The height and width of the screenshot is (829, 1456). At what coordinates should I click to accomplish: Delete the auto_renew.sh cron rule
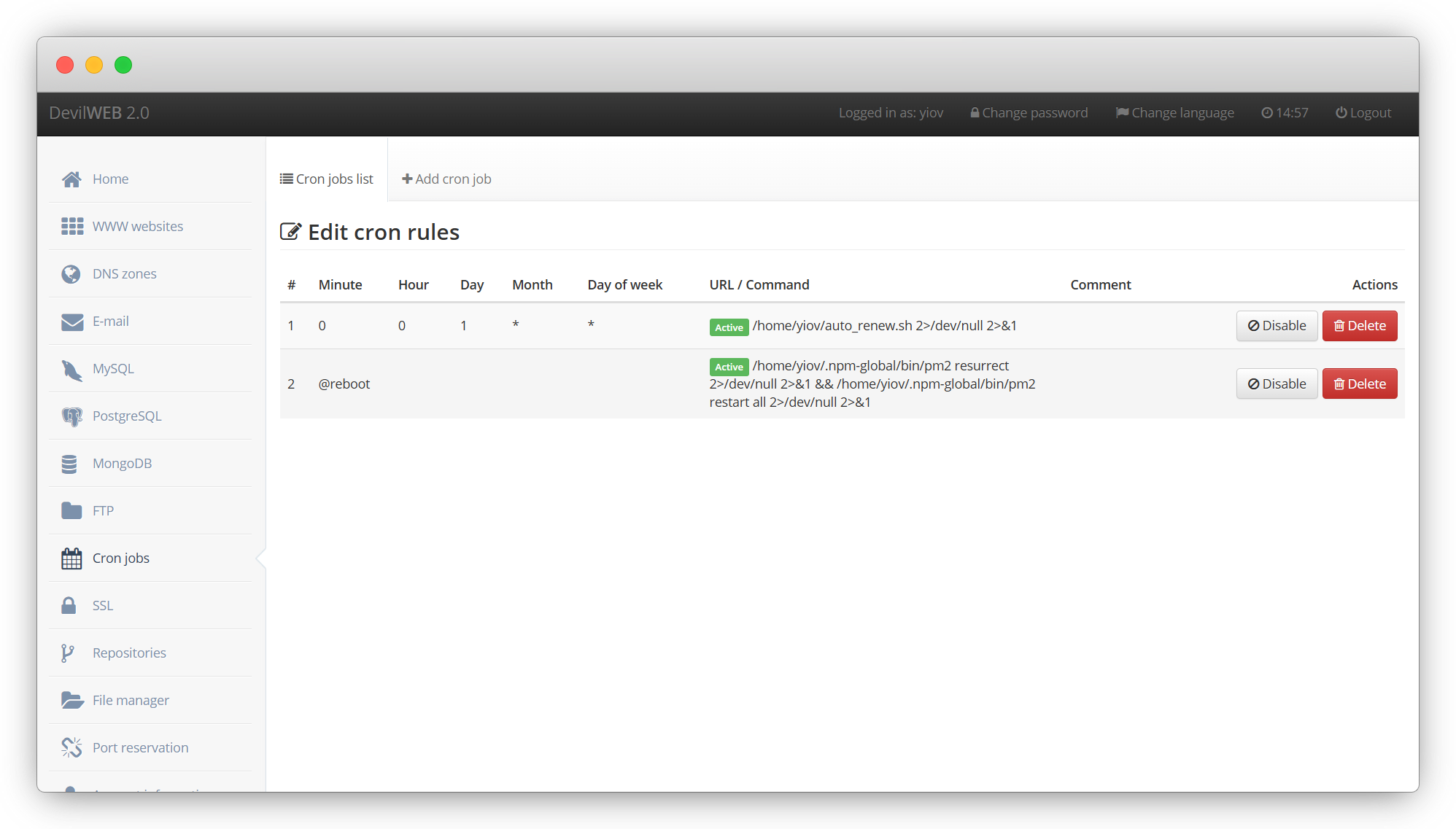1360,326
